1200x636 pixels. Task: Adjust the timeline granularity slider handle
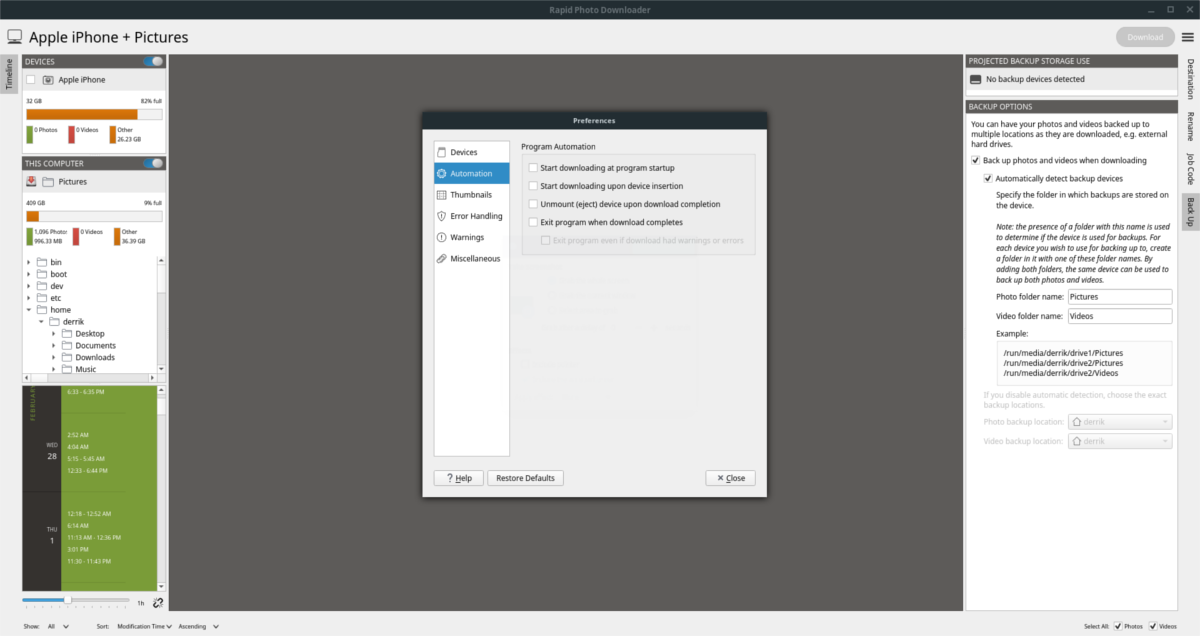[x=67, y=600]
